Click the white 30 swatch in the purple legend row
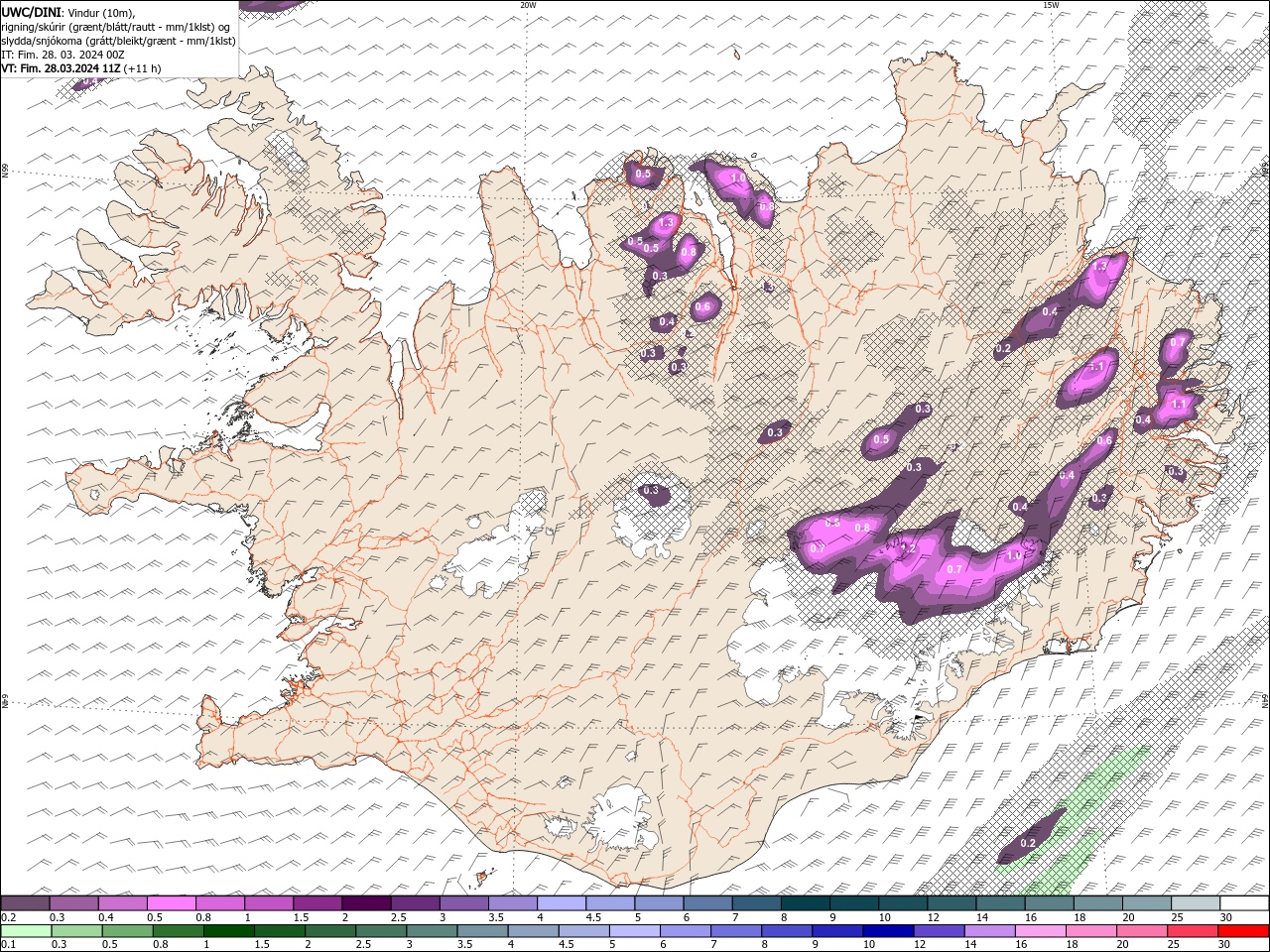Screen dimensions: 1270x952 click(1243, 903)
